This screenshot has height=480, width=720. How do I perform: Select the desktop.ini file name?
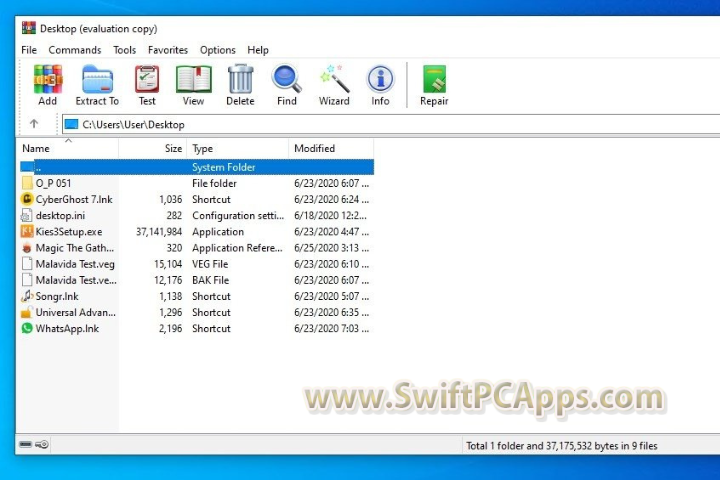[60, 215]
